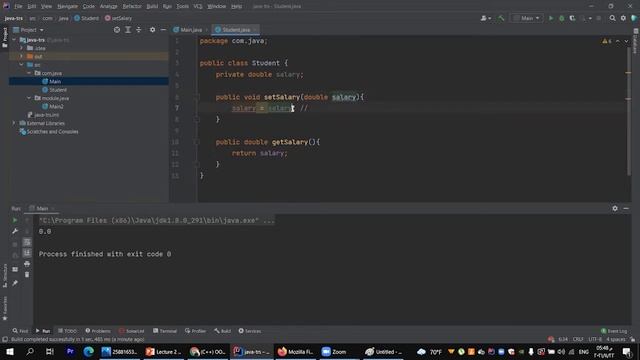Click the wrench icon in Run panel
The image size is (640, 360).
click(15, 231)
